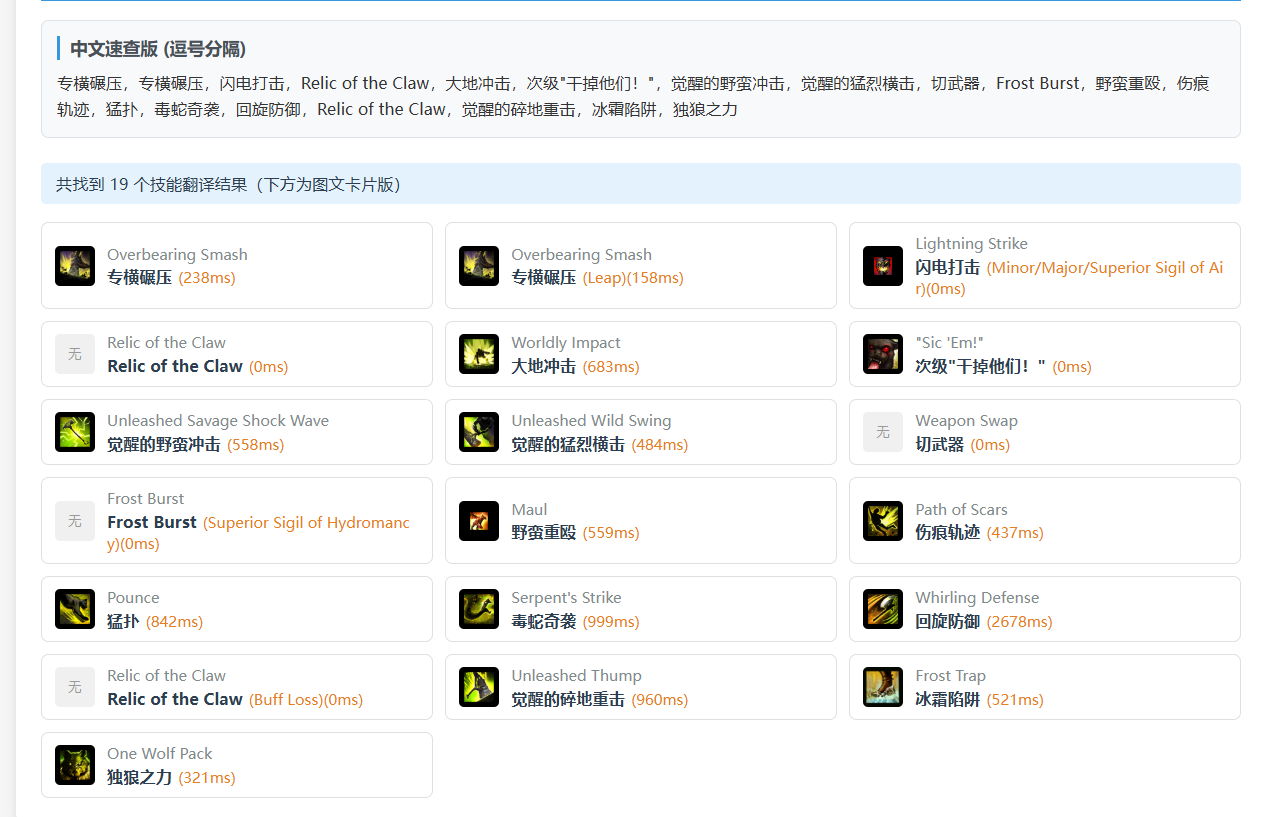Screen dimensions: 1264x817
Task: Select the Unleashed Wild Swing icon
Action: click(x=478, y=432)
